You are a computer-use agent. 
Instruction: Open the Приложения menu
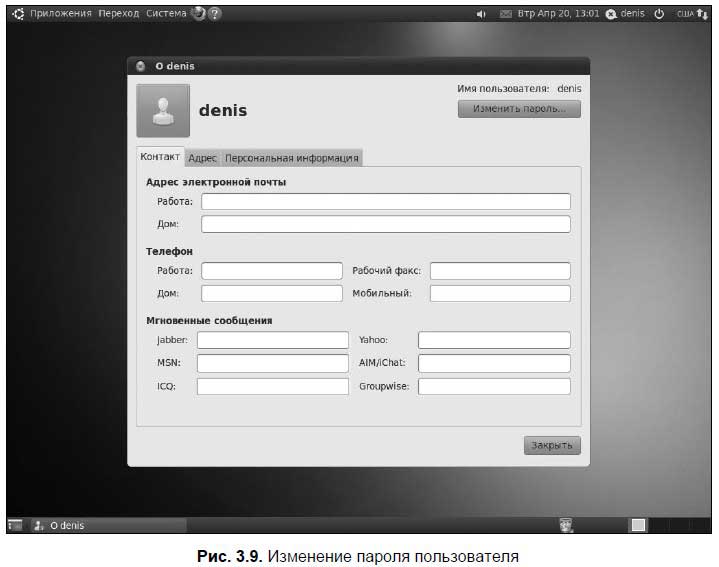coord(61,14)
